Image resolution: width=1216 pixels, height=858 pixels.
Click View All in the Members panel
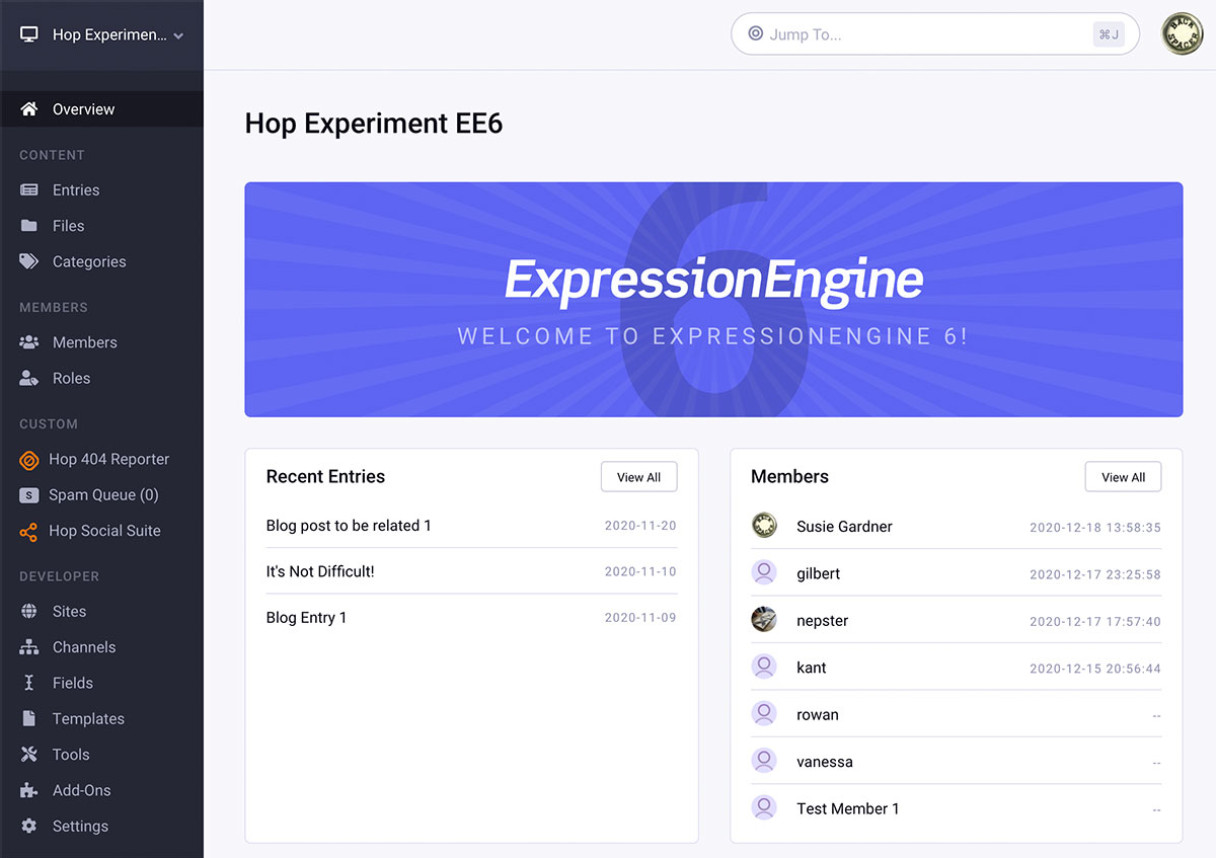[x=1123, y=476]
